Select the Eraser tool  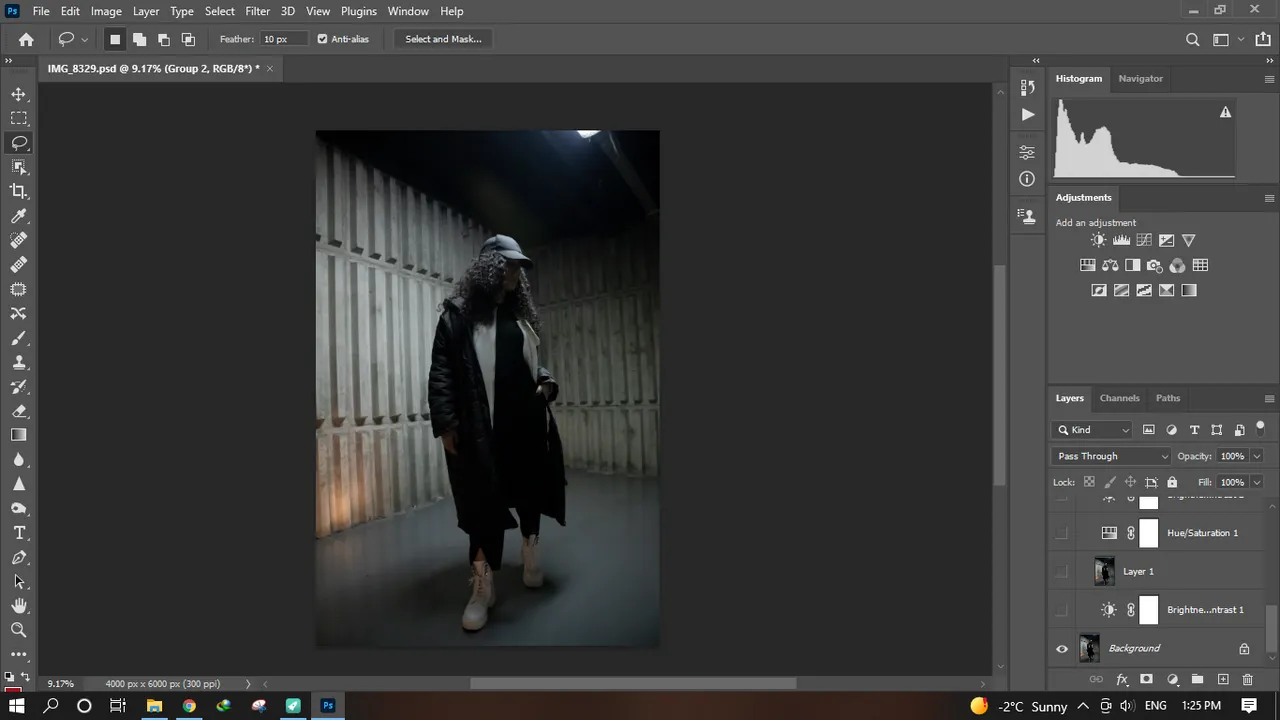tap(19, 411)
